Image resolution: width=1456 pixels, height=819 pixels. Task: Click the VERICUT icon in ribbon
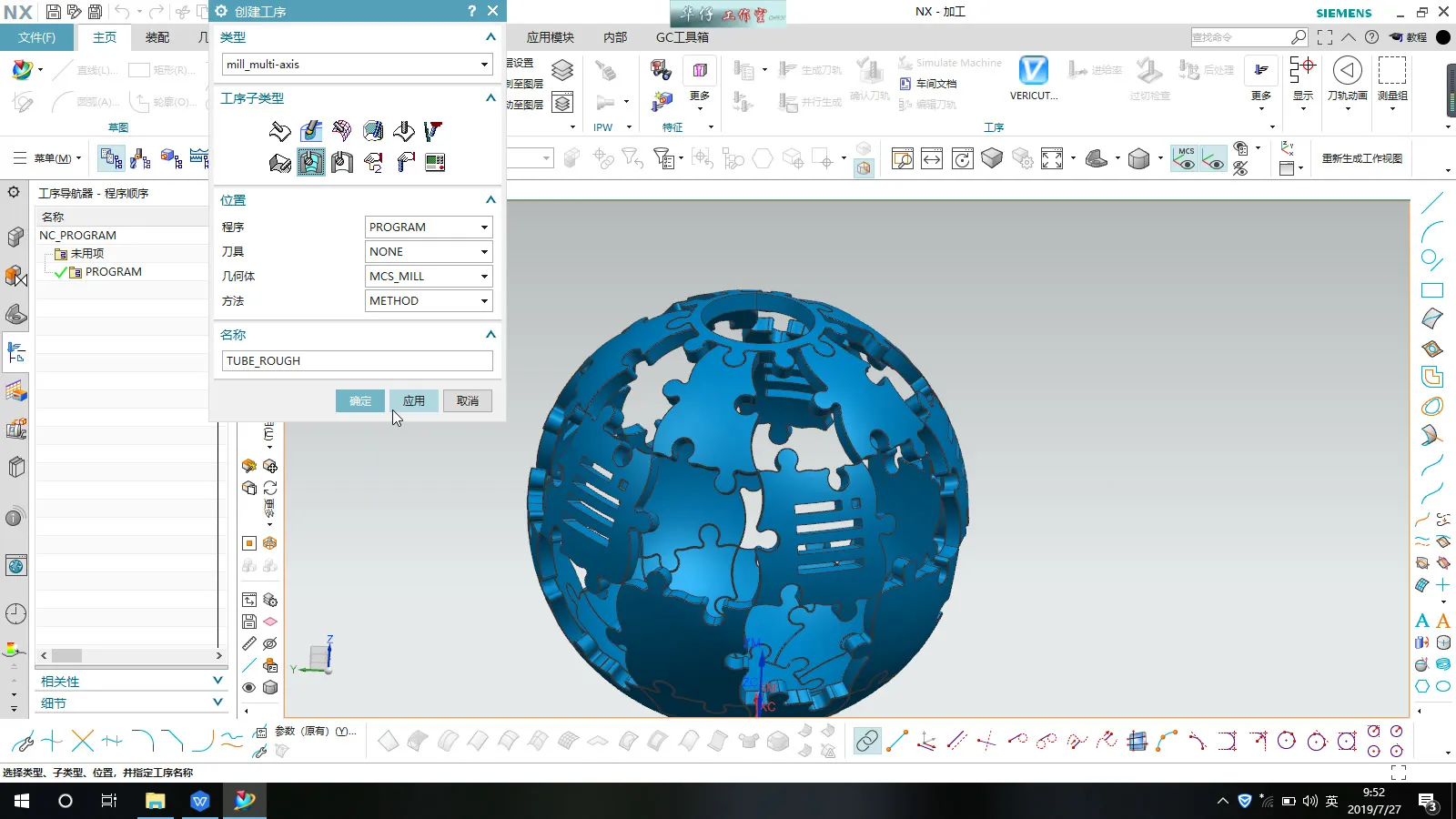tap(1033, 71)
